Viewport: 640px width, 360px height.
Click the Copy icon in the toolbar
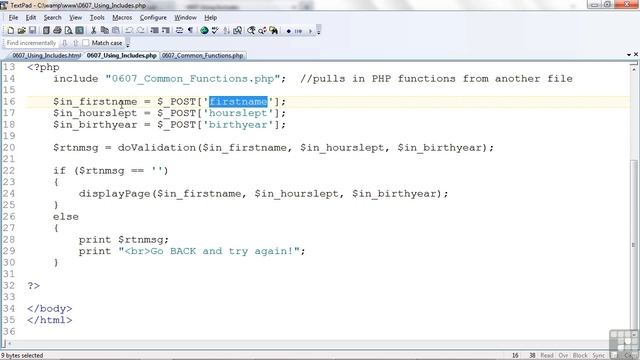click(104, 30)
